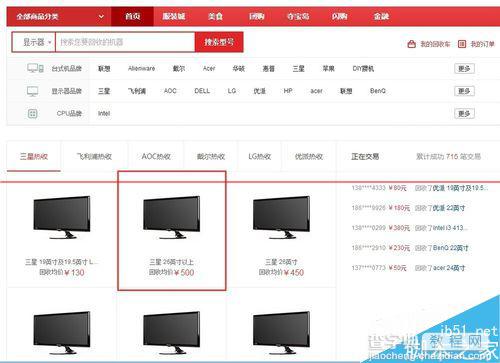This screenshot has width=500, height=363.
Task: Select 联想 in the 显示器品牌 row
Action: click(x=346, y=91)
